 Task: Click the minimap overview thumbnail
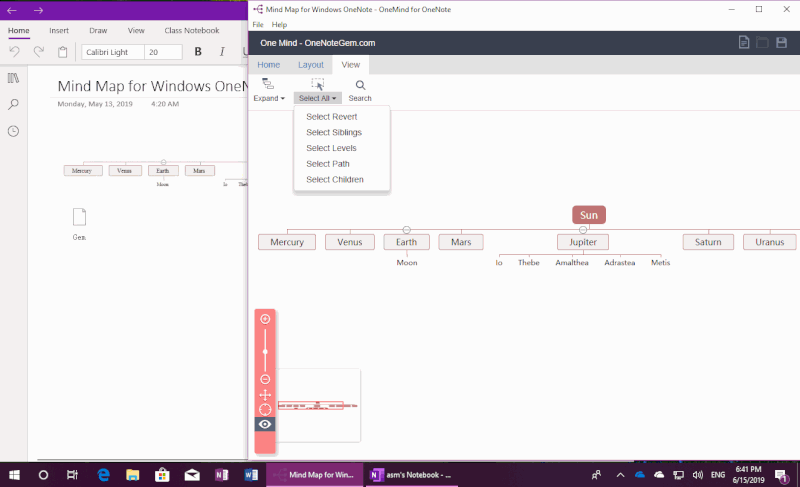[317, 405]
